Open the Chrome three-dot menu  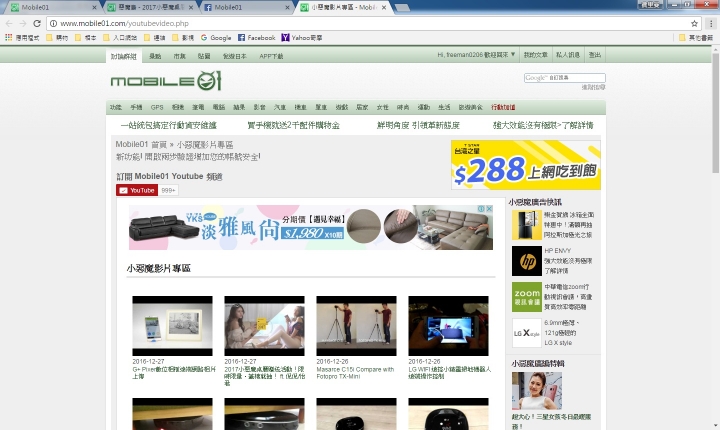[x=711, y=23]
